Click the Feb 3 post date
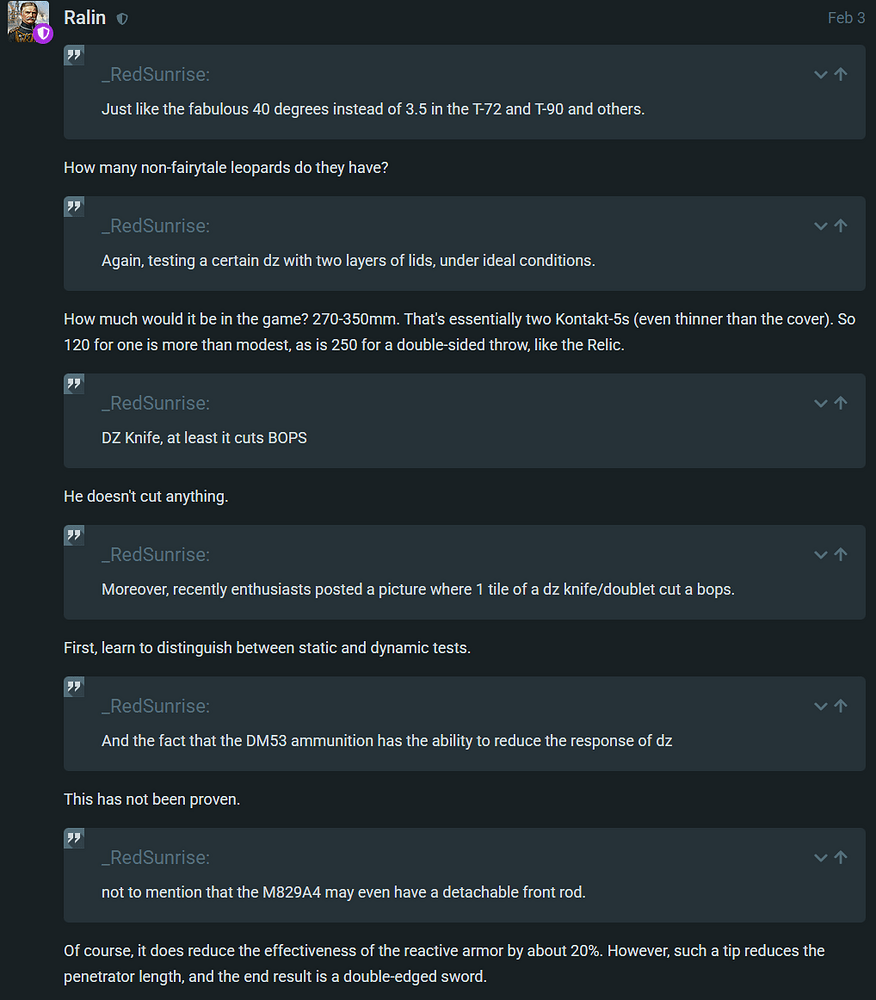876x1000 pixels. pos(846,18)
